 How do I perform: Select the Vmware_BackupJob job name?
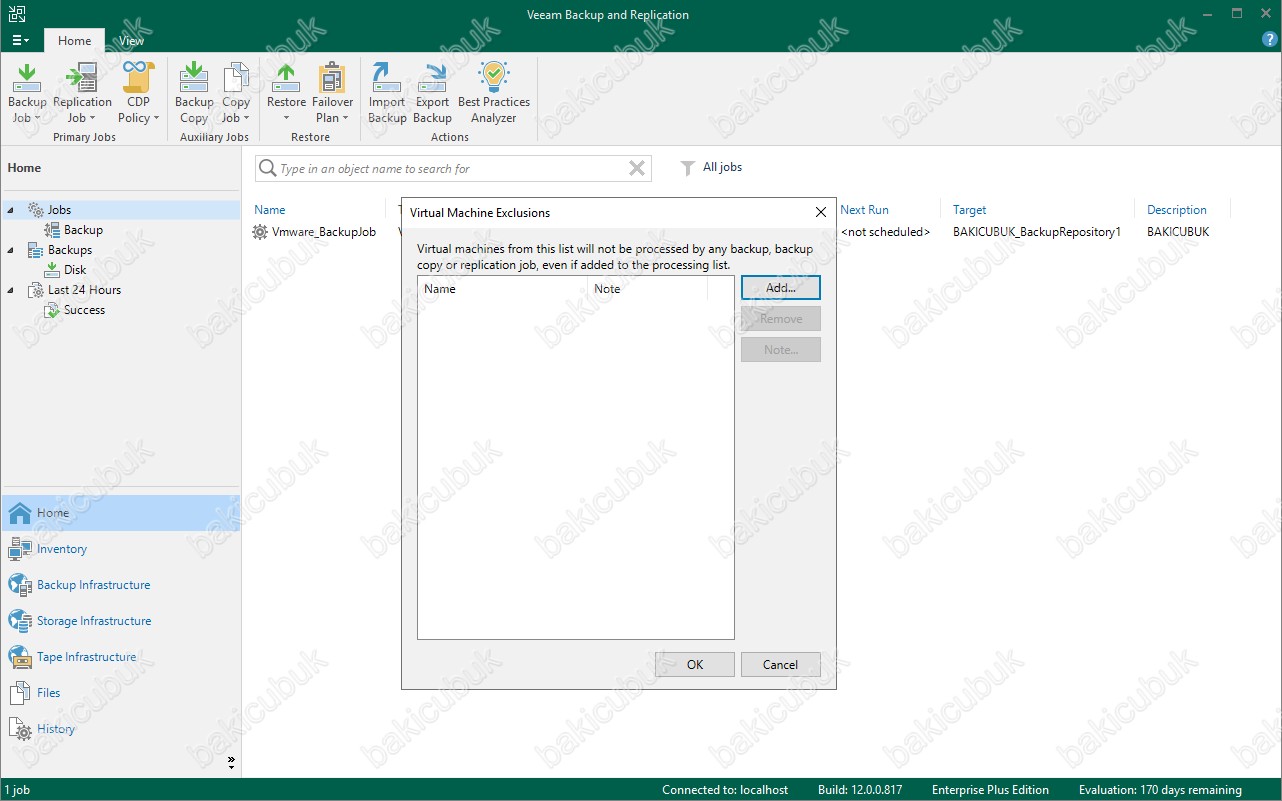(x=324, y=232)
